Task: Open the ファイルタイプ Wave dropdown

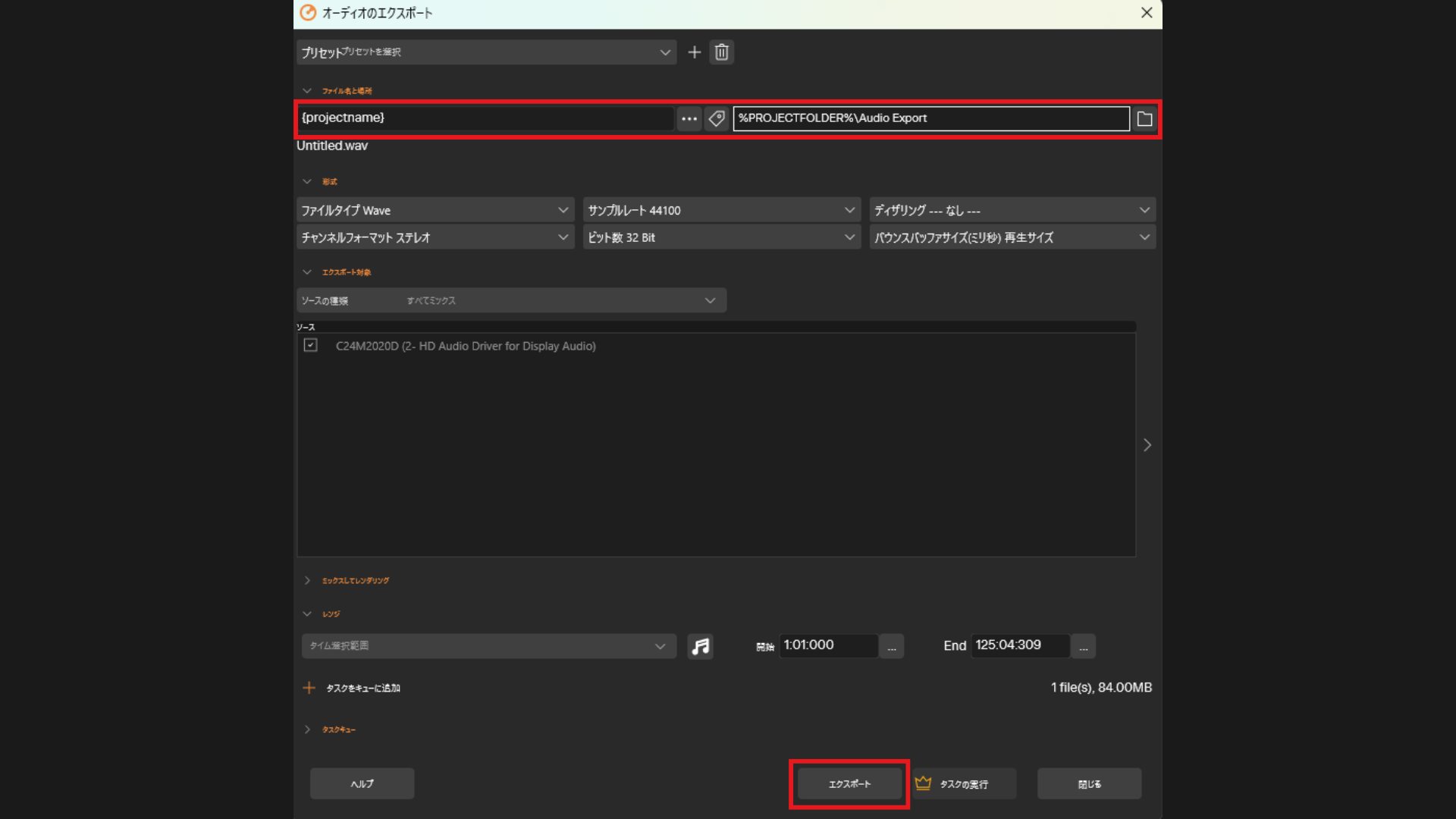Action: tap(435, 210)
